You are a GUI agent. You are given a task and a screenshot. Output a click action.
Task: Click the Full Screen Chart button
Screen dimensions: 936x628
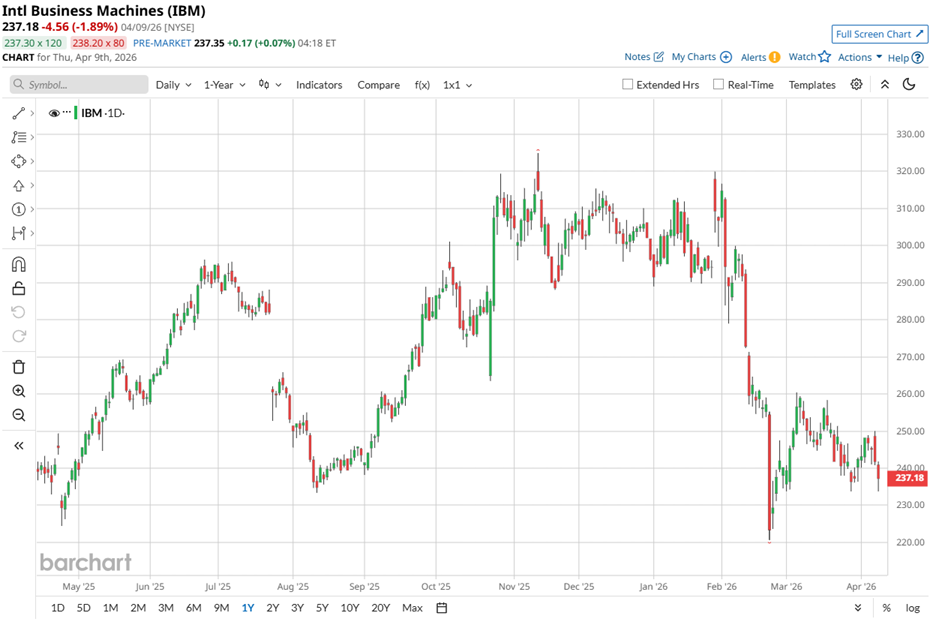[x=878, y=34]
